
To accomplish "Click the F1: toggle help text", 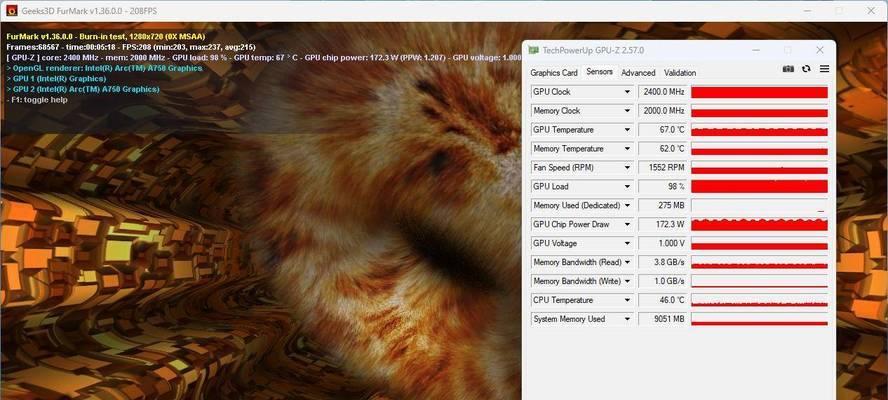I will click(x=37, y=100).
